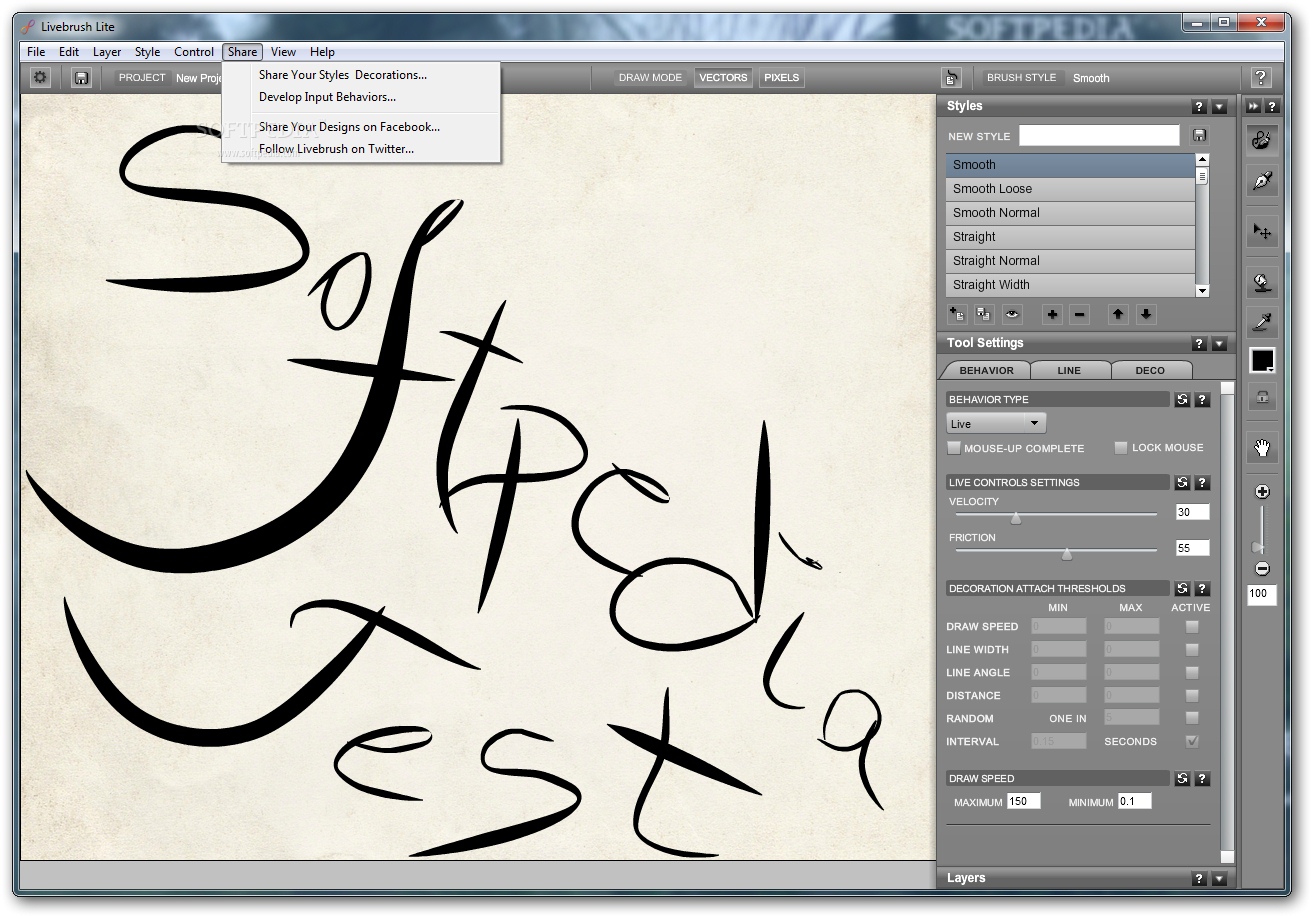Select the Hand pan tool
Image resolution: width=1312 pixels, height=917 pixels.
1262,447
